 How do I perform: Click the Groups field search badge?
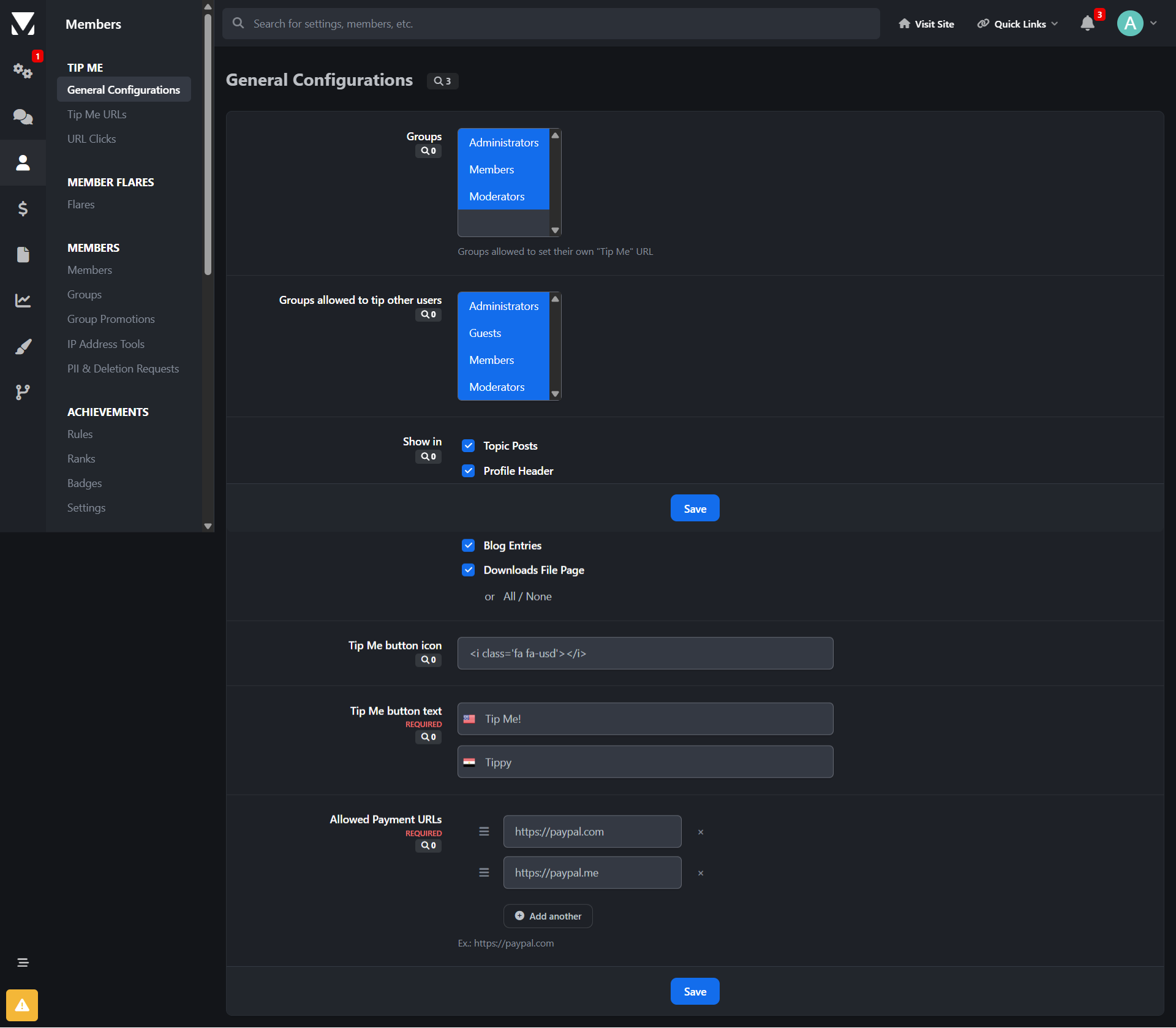[428, 151]
